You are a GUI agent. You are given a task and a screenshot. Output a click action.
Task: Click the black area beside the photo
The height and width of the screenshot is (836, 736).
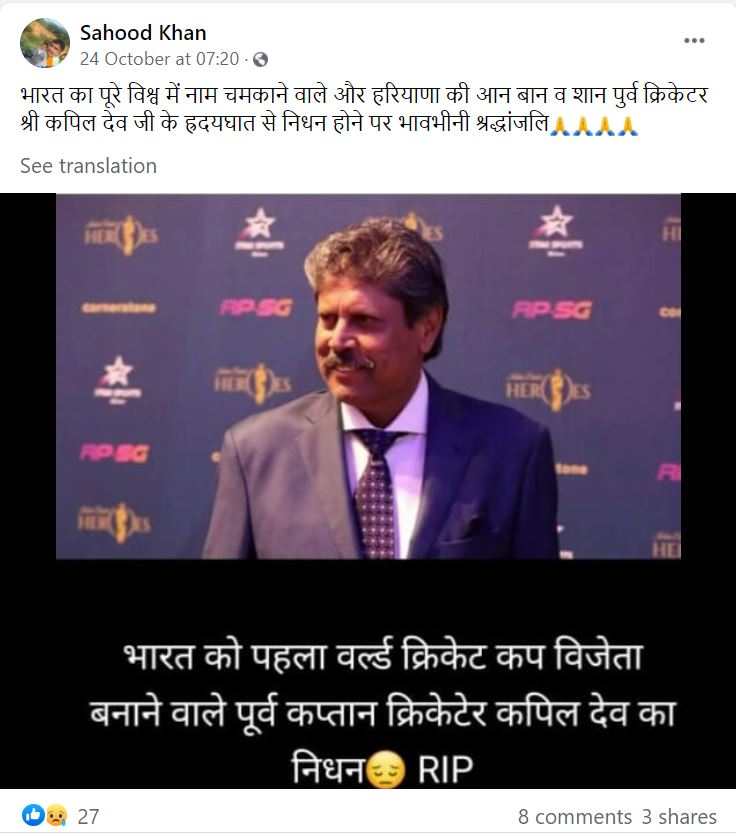click(28, 376)
